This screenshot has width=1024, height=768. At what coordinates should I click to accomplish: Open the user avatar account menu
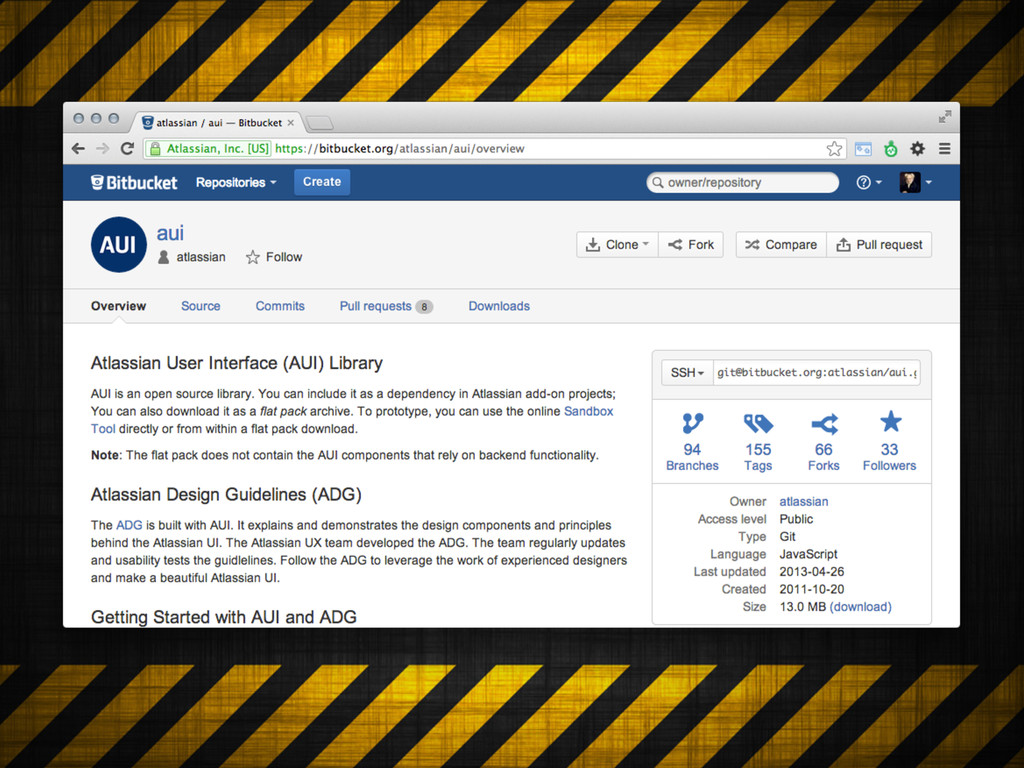[x=915, y=182]
